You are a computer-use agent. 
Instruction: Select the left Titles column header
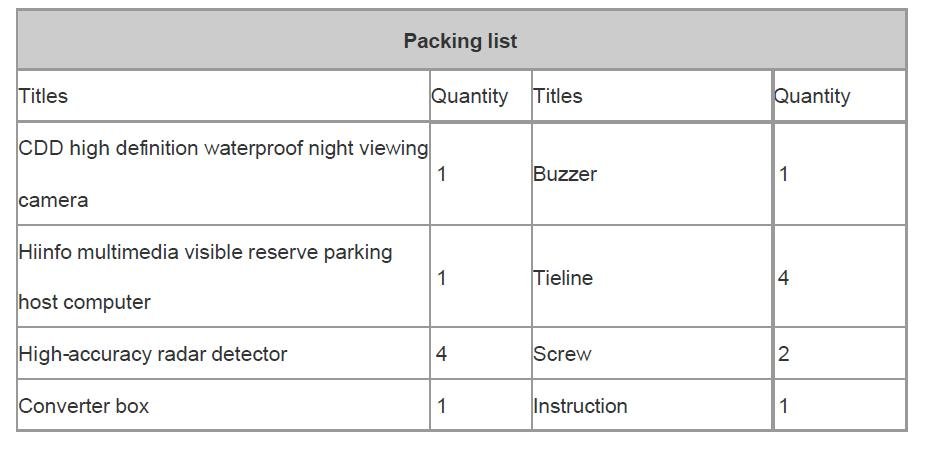[43, 96]
